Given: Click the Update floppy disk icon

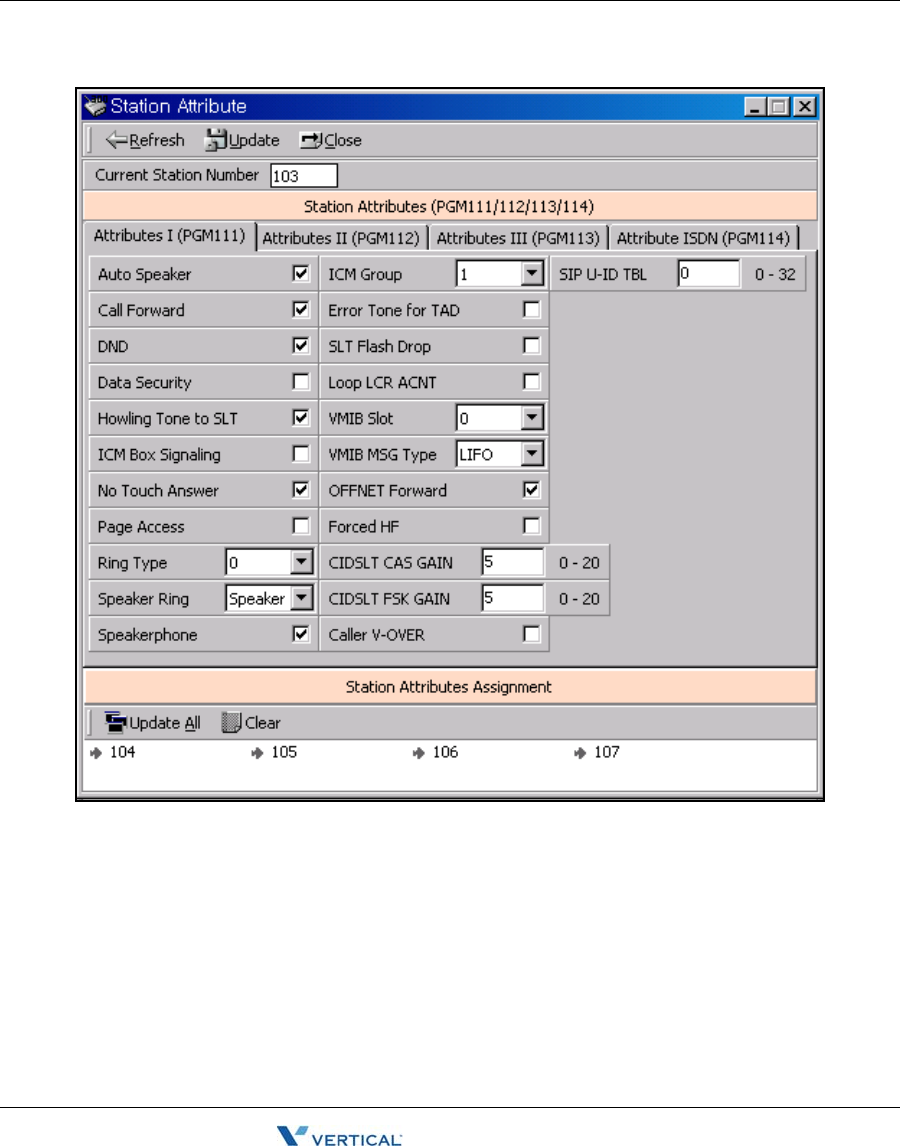Looking at the screenshot, I should pos(216,140).
